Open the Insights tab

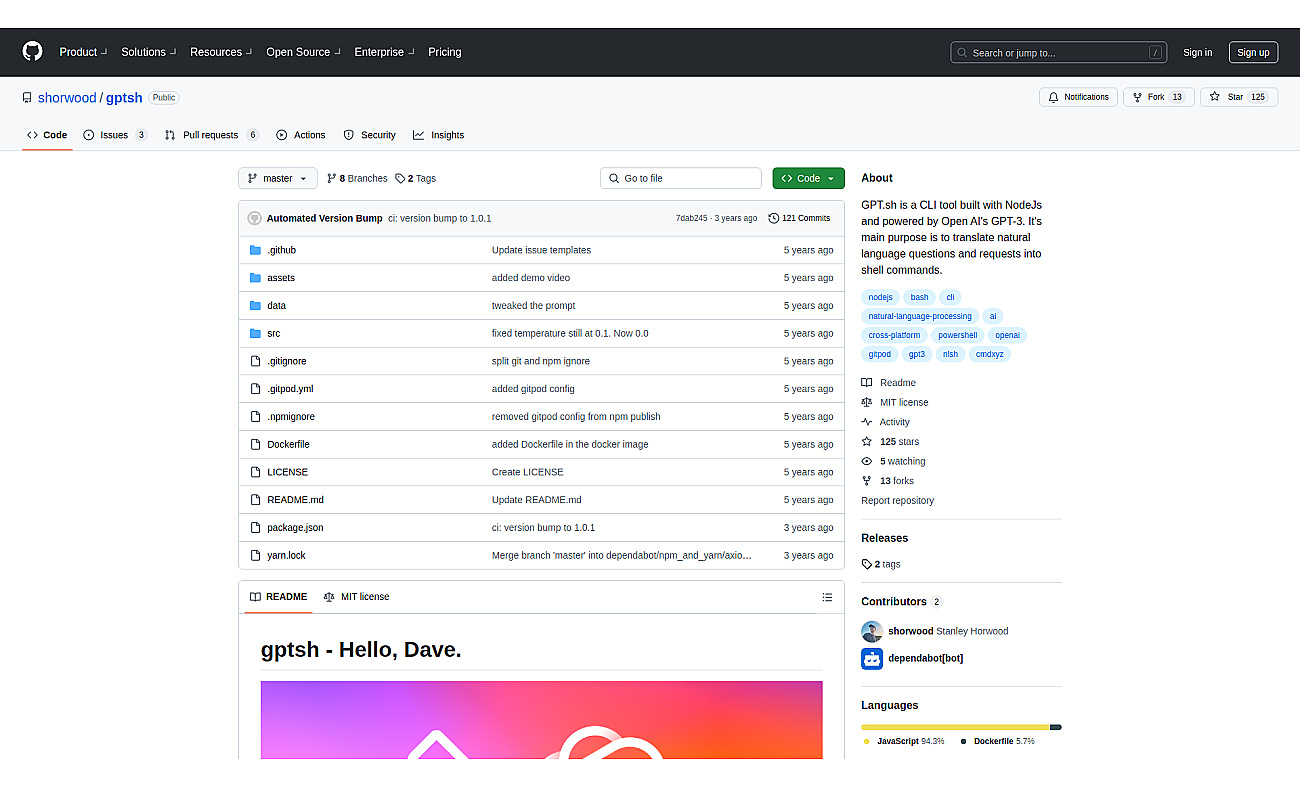[x=439, y=135]
